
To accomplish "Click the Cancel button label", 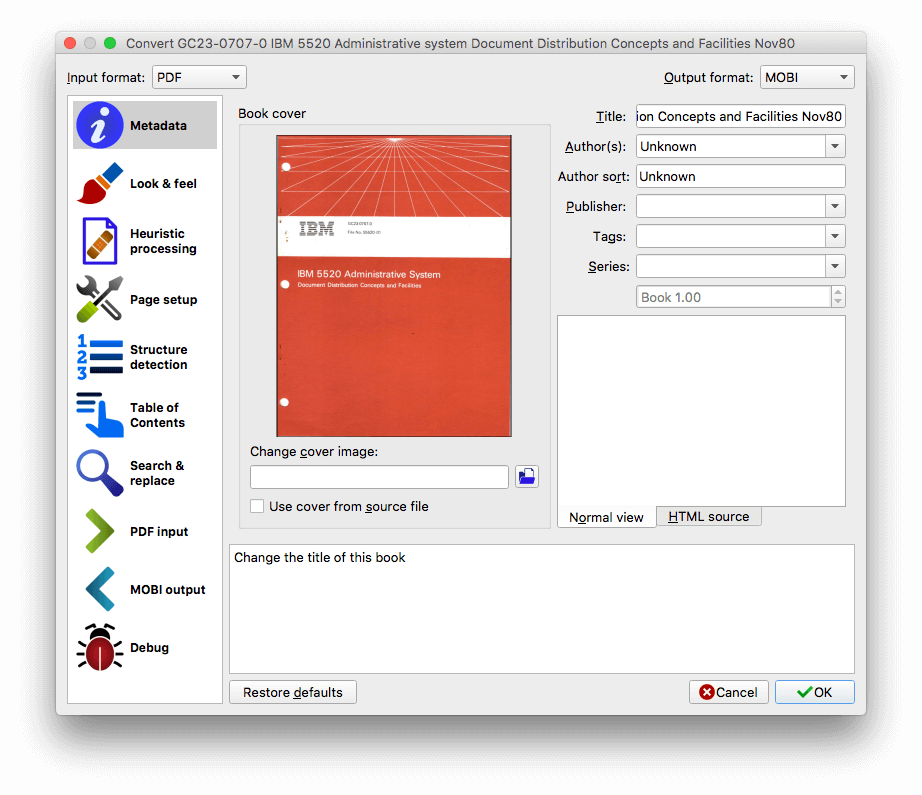I will [737, 692].
